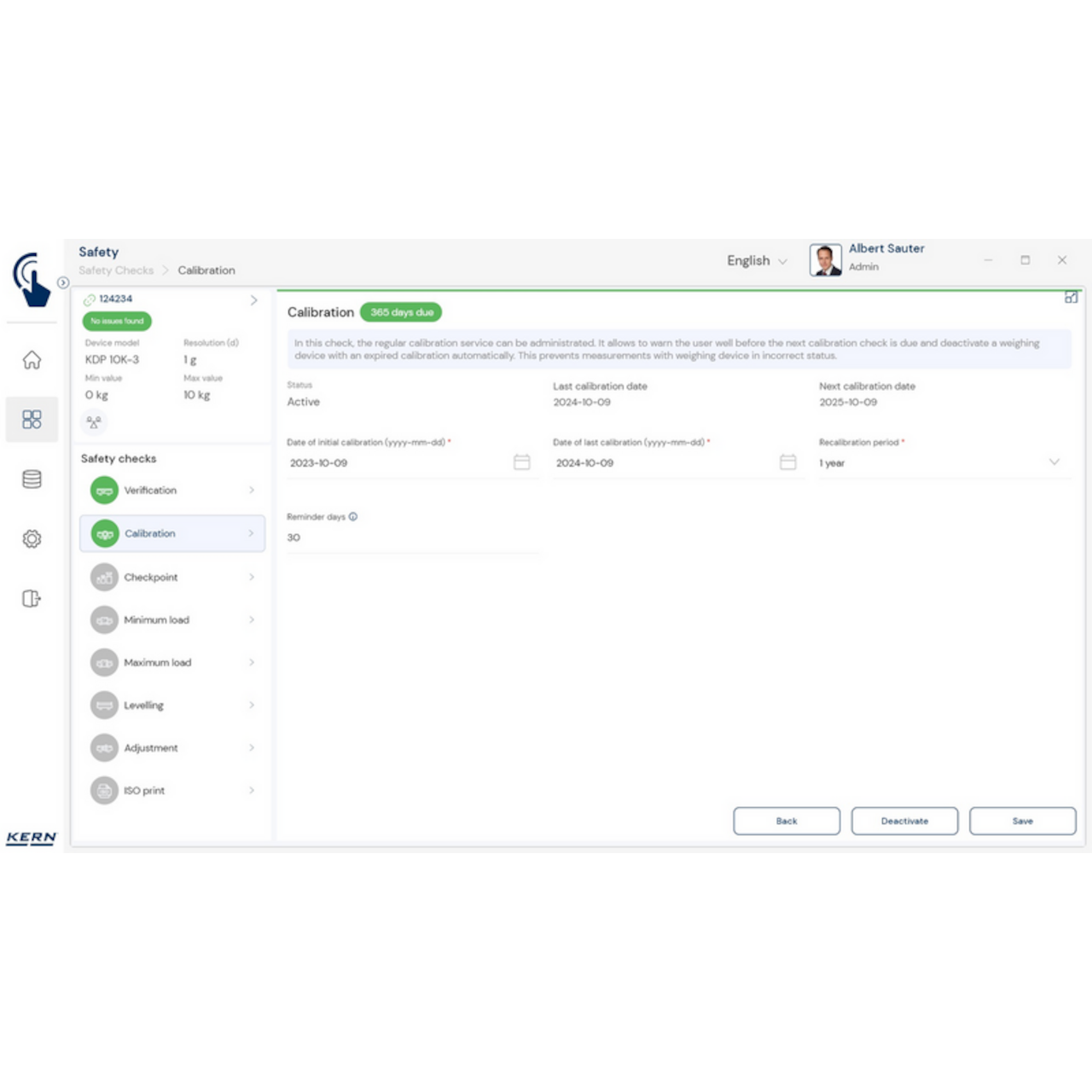Image resolution: width=1092 pixels, height=1092 pixels.
Task: Open the Recalibration period dropdown
Action: 1054,462
